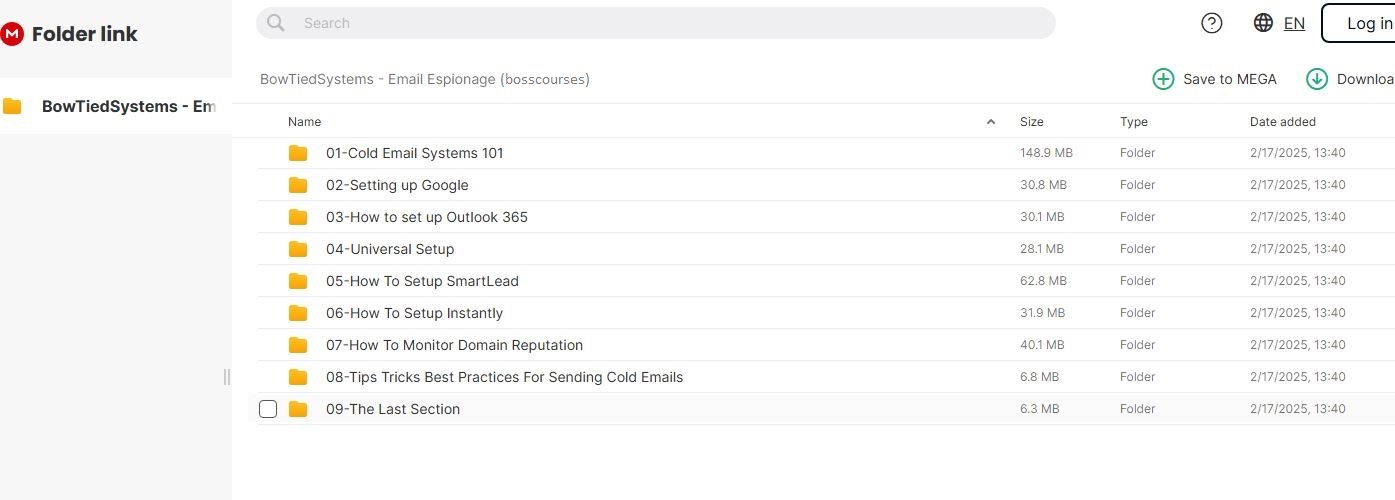Toggle the Name column sort arrow
This screenshot has width=1395, height=500.
pyautogui.click(x=991, y=122)
